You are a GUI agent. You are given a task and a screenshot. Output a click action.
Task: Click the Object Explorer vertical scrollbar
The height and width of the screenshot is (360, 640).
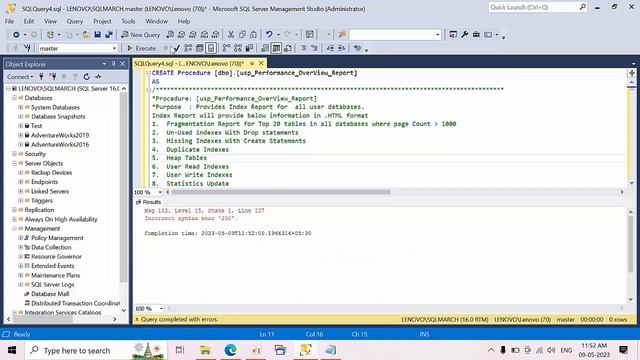click(124, 187)
